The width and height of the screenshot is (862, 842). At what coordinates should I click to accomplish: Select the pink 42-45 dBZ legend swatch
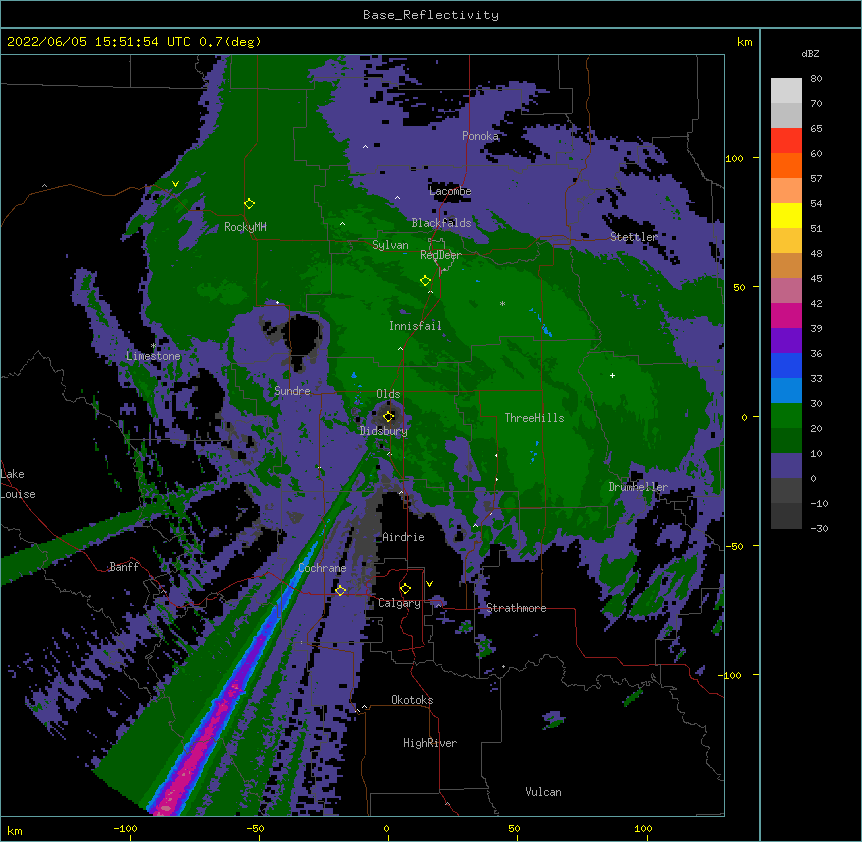coord(786,291)
